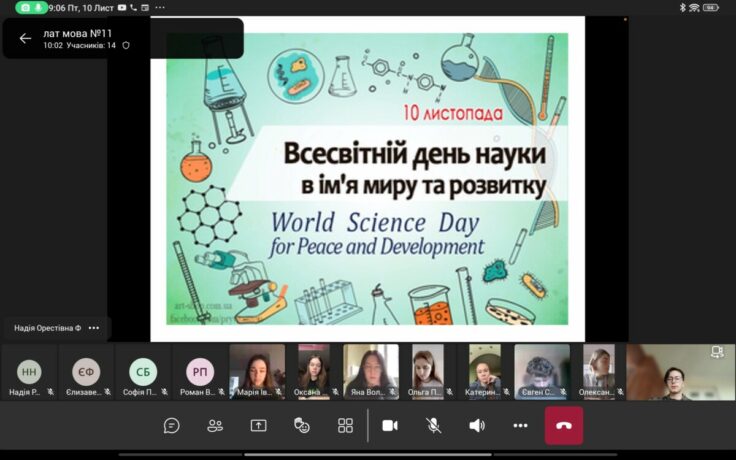The width and height of the screenshot is (736, 460).
Task: Open meeting details for лат мова №11
Action: 80,33
